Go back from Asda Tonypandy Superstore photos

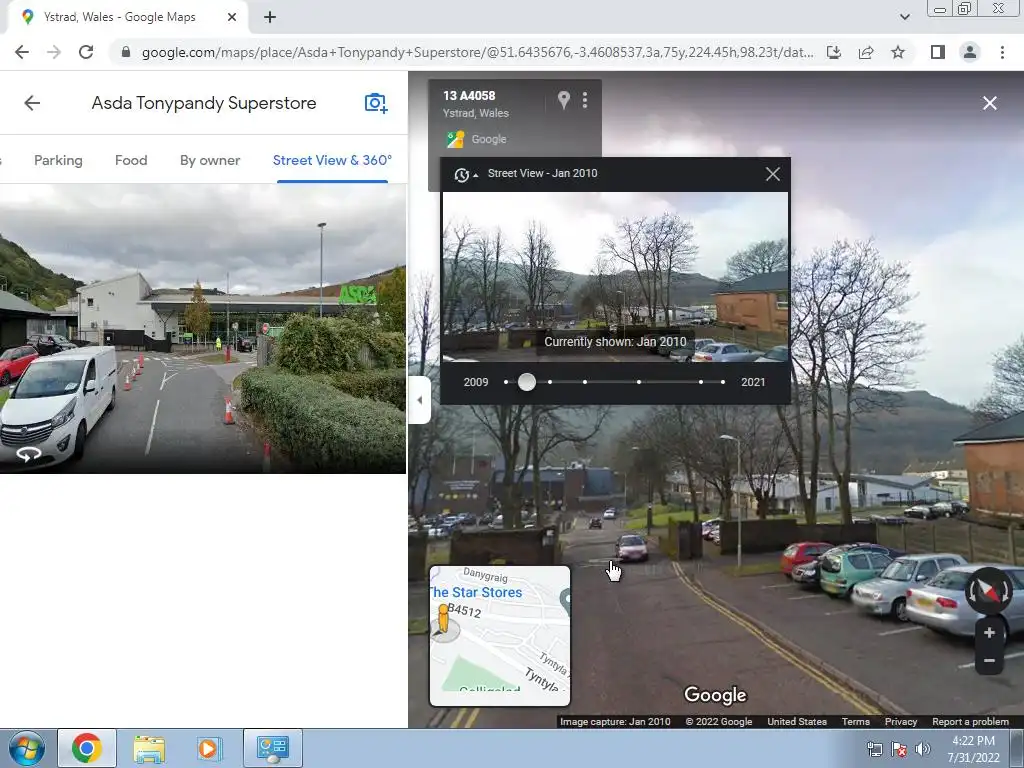pyautogui.click(x=32, y=103)
